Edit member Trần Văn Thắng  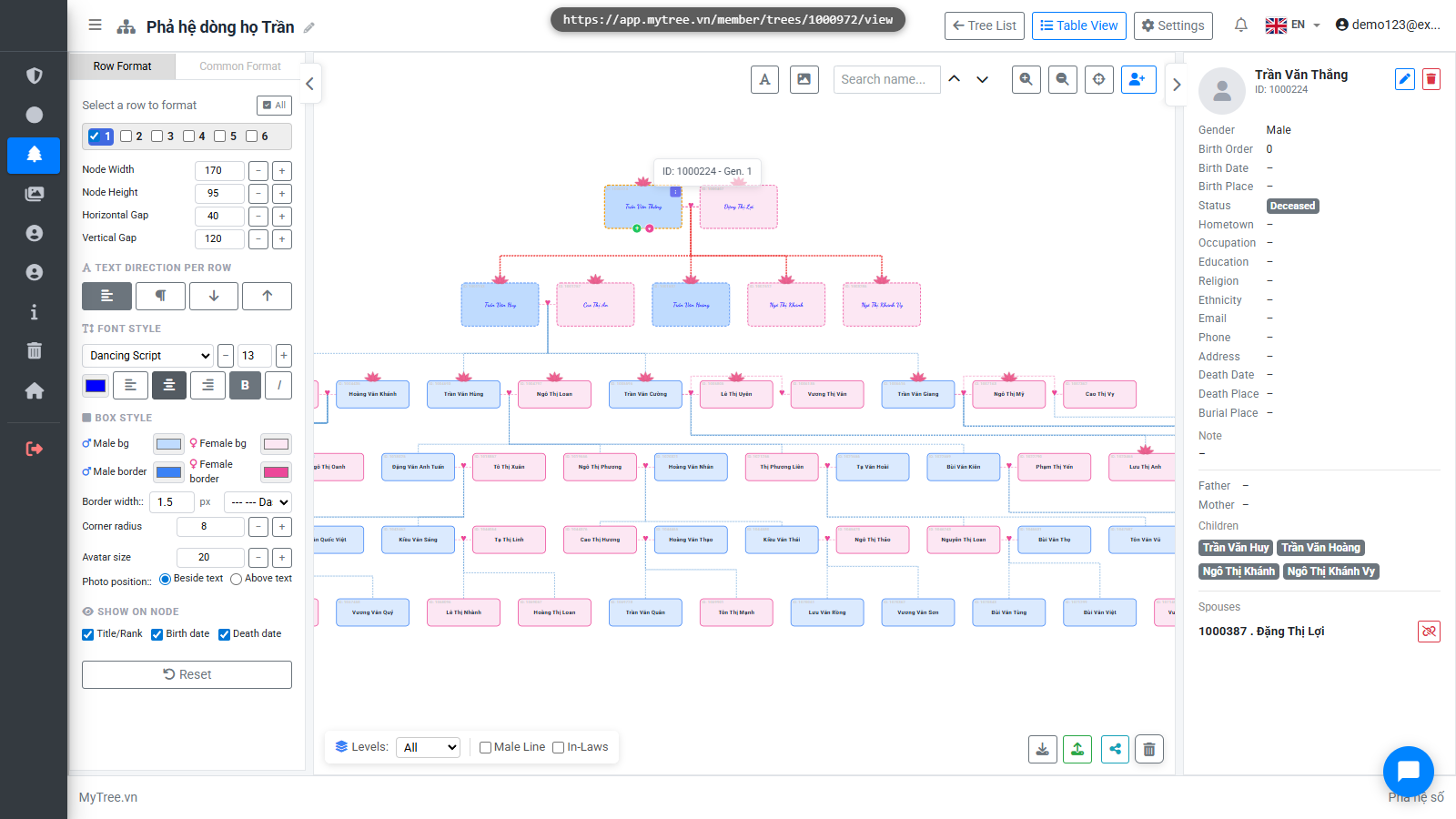pyautogui.click(x=1405, y=79)
